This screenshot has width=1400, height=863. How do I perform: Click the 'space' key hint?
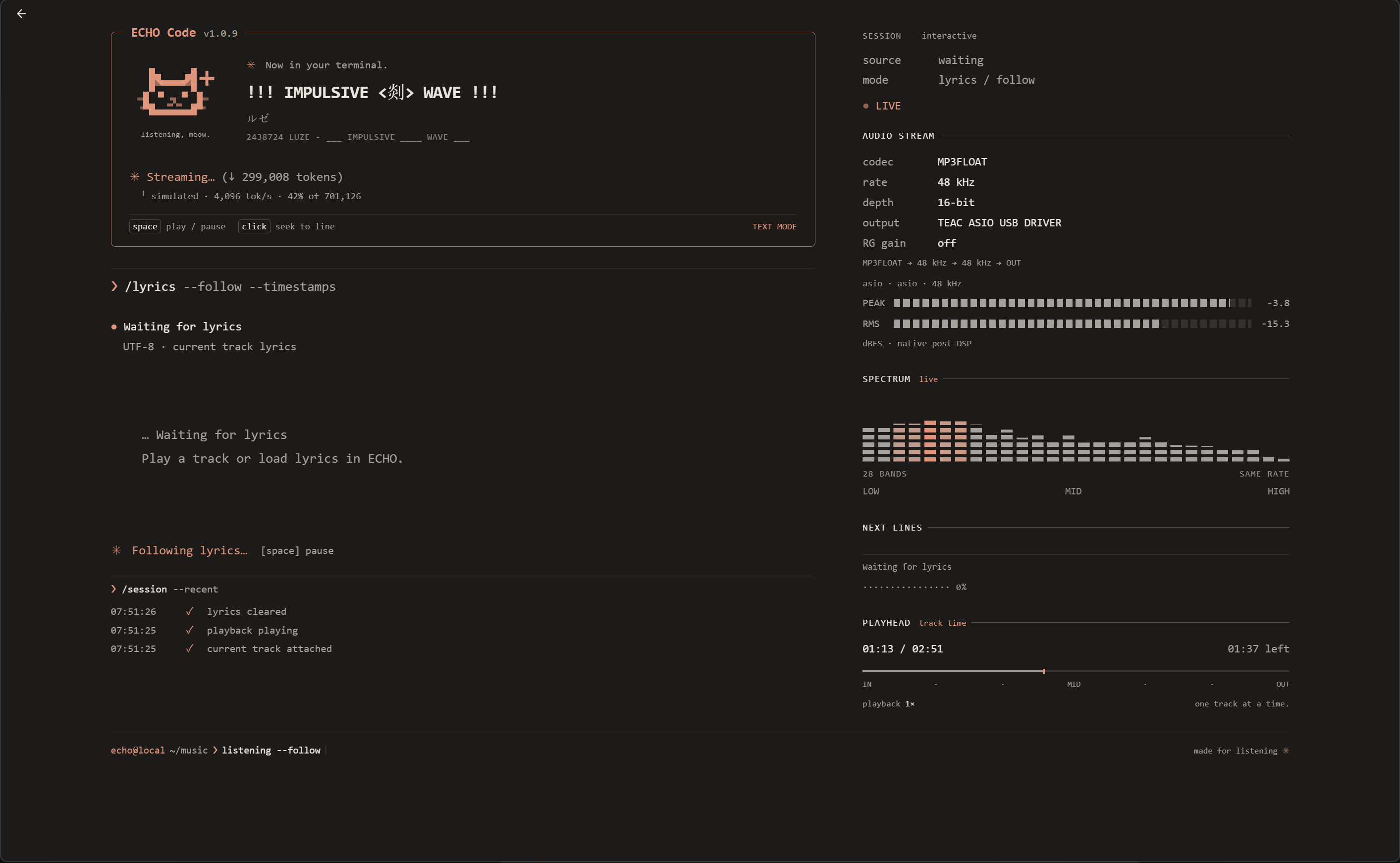(x=145, y=226)
